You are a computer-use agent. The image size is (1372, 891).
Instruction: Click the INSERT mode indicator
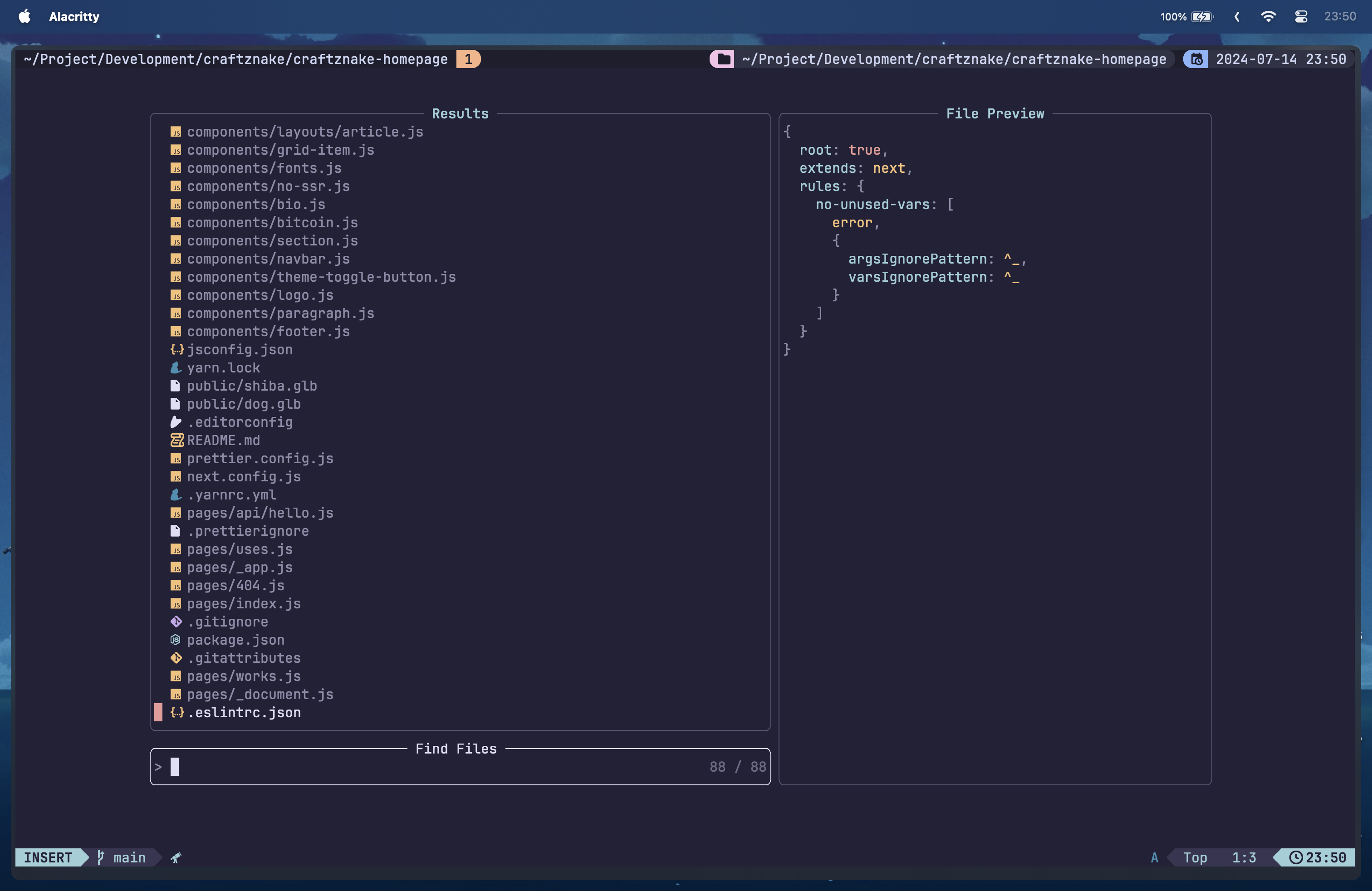[48, 857]
